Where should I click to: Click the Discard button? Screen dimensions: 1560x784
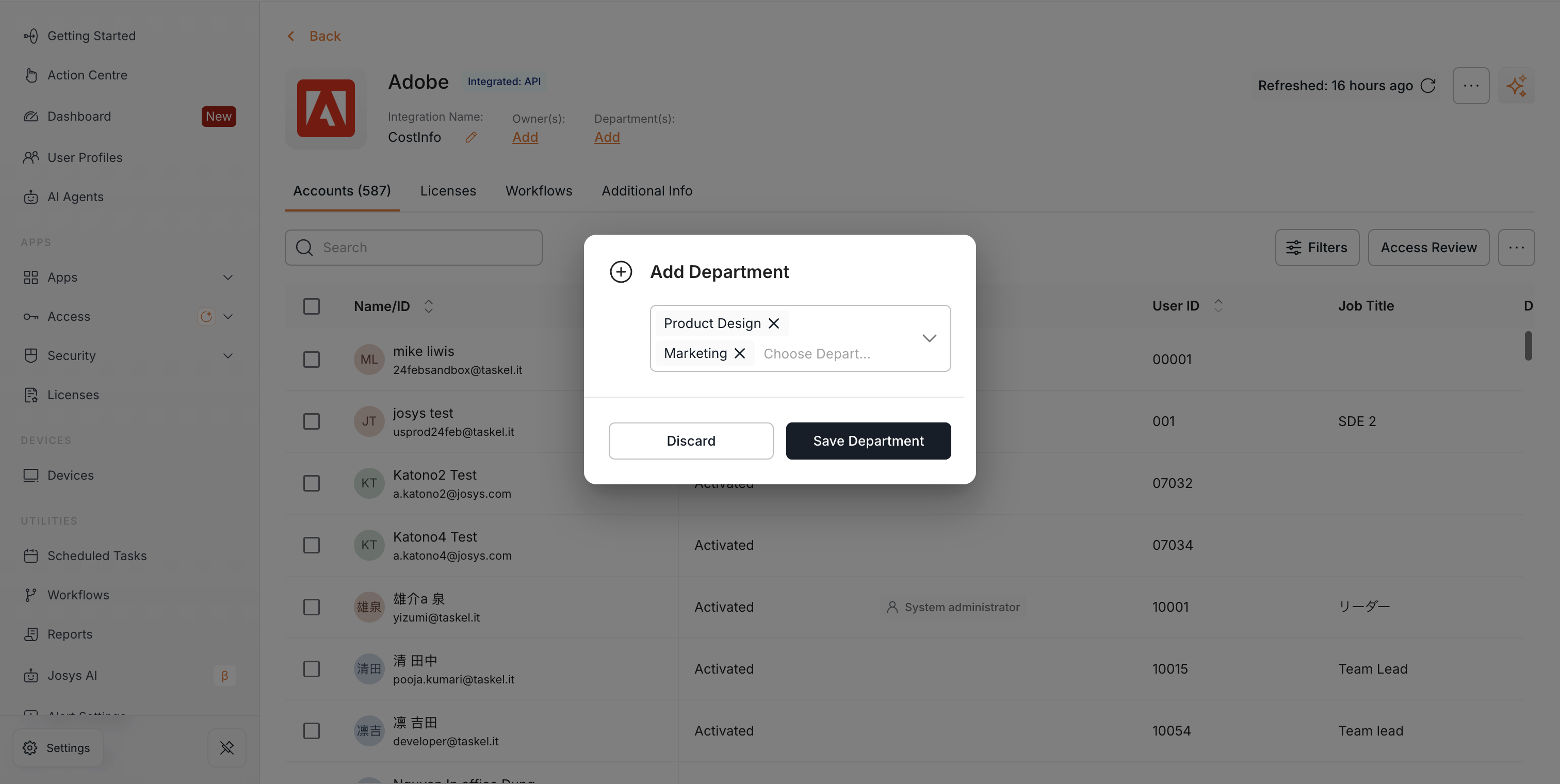[x=691, y=440]
